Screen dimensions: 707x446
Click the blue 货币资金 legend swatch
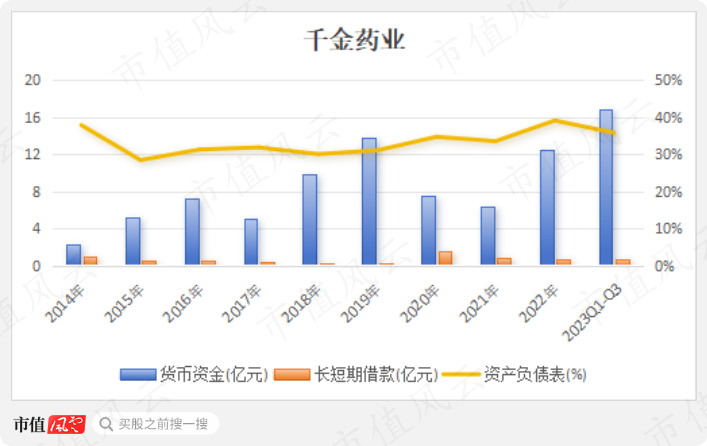click(x=138, y=375)
